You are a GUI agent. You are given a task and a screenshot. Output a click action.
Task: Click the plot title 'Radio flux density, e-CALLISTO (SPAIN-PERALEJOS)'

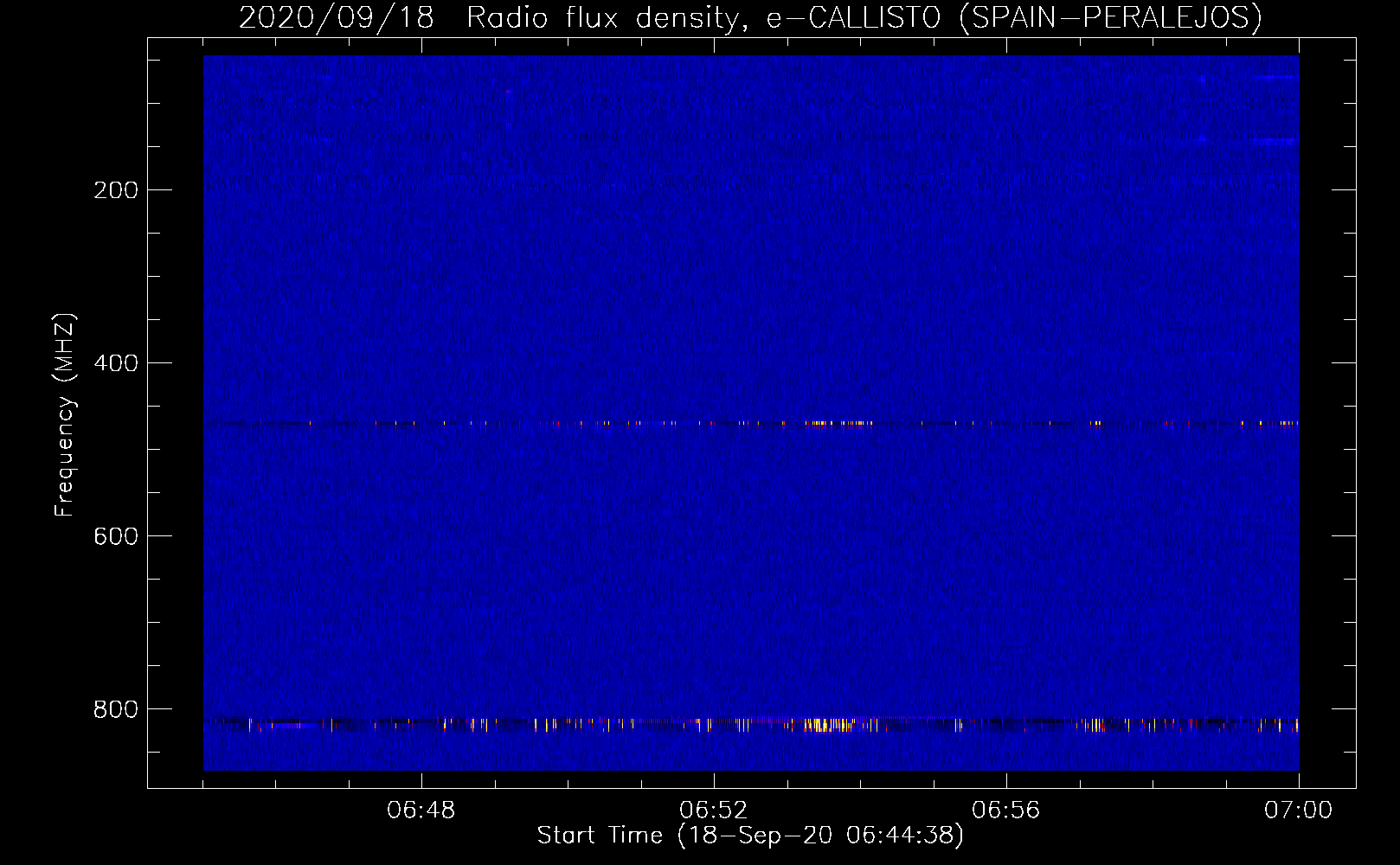tap(864, 18)
